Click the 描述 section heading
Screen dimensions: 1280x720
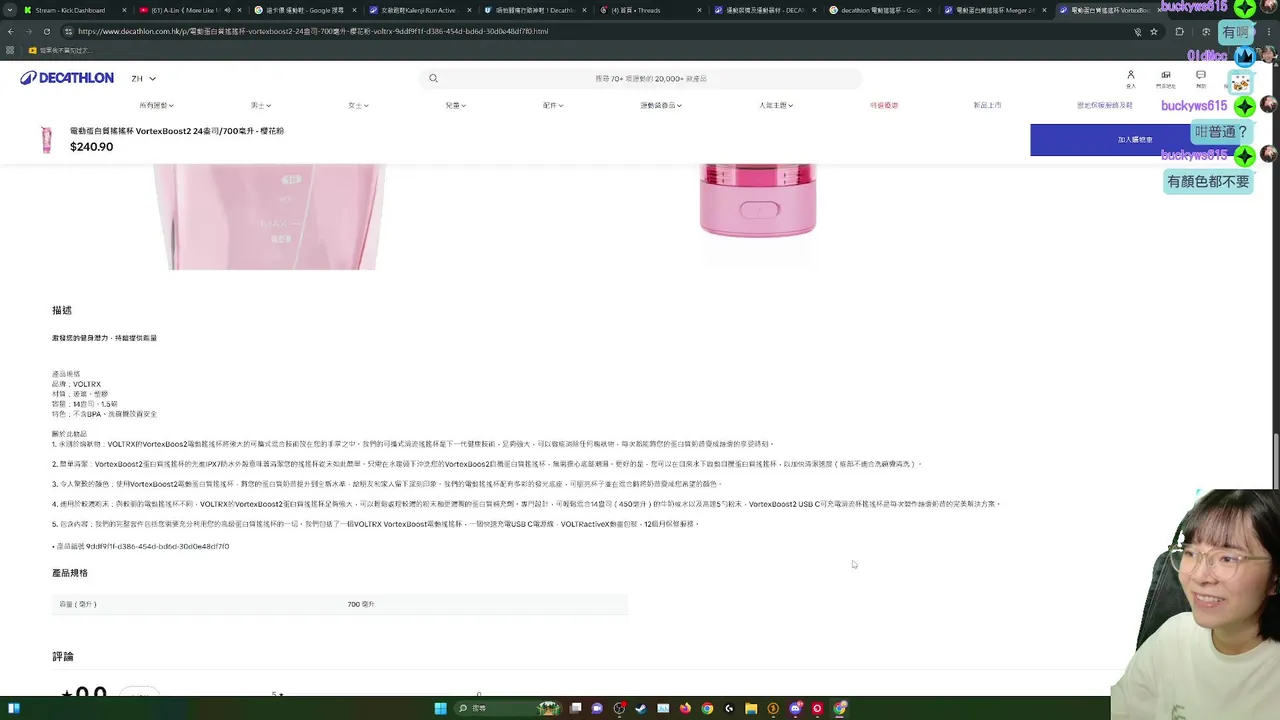tap(62, 310)
